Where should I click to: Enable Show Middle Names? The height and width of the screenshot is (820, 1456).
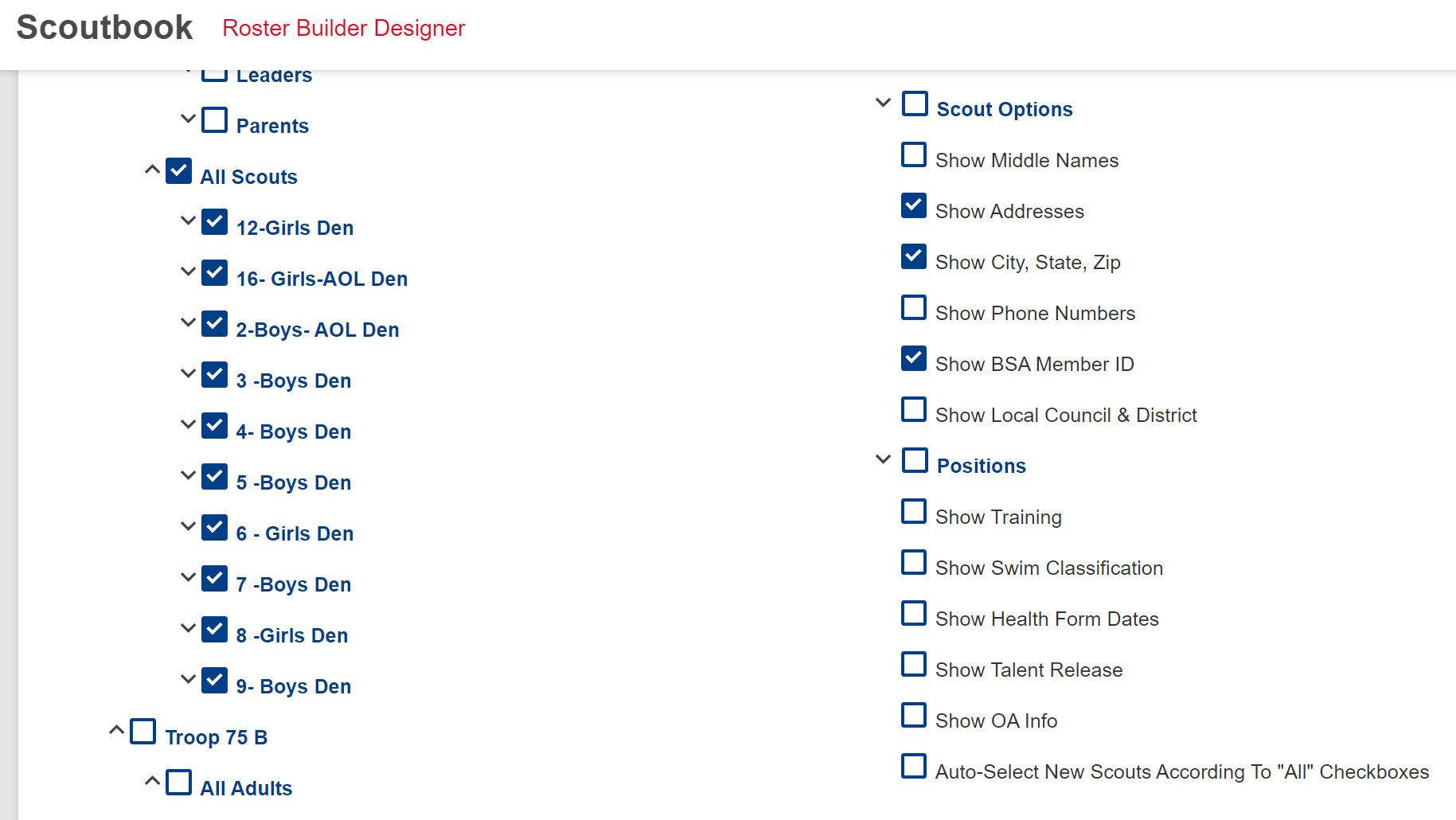(914, 154)
